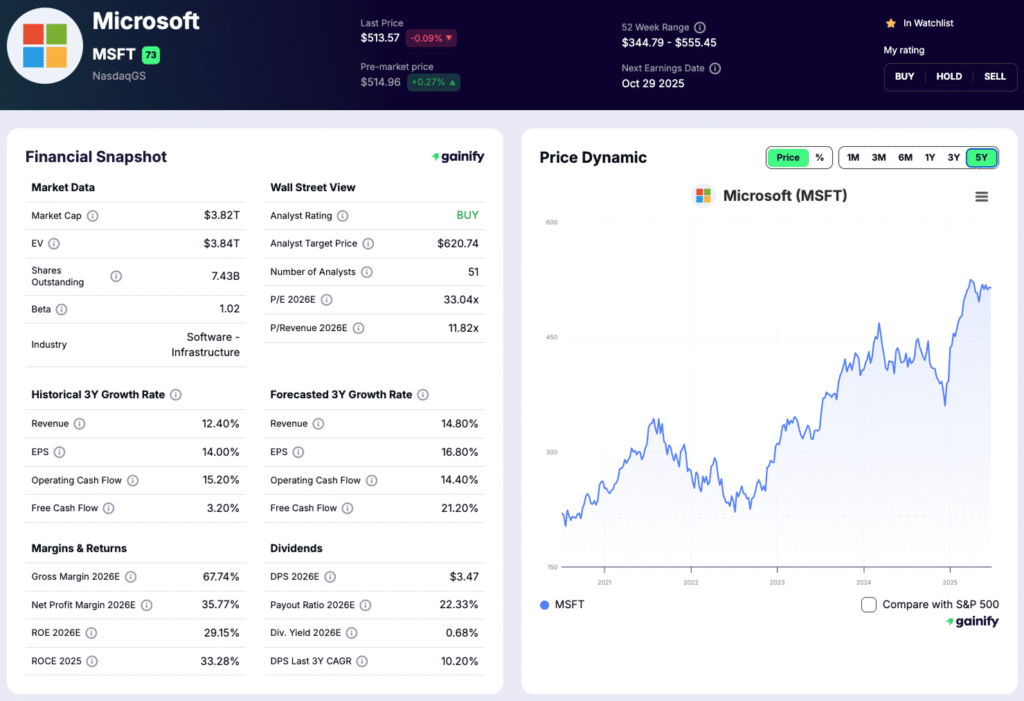1024x701 pixels.
Task: Click the Microsoft logo above the chart
Action: [702, 196]
